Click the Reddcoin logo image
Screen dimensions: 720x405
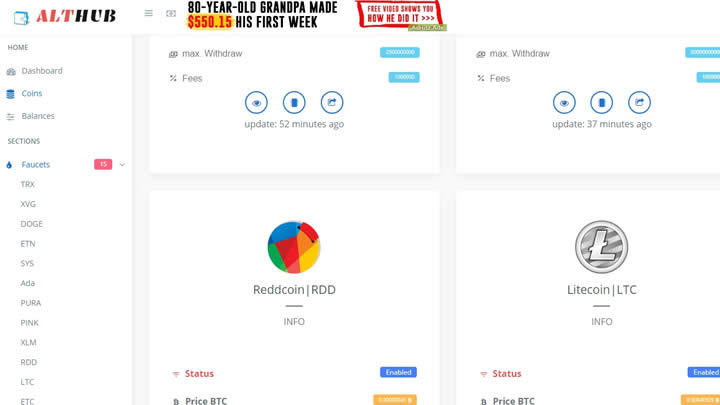pyautogui.click(x=294, y=247)
